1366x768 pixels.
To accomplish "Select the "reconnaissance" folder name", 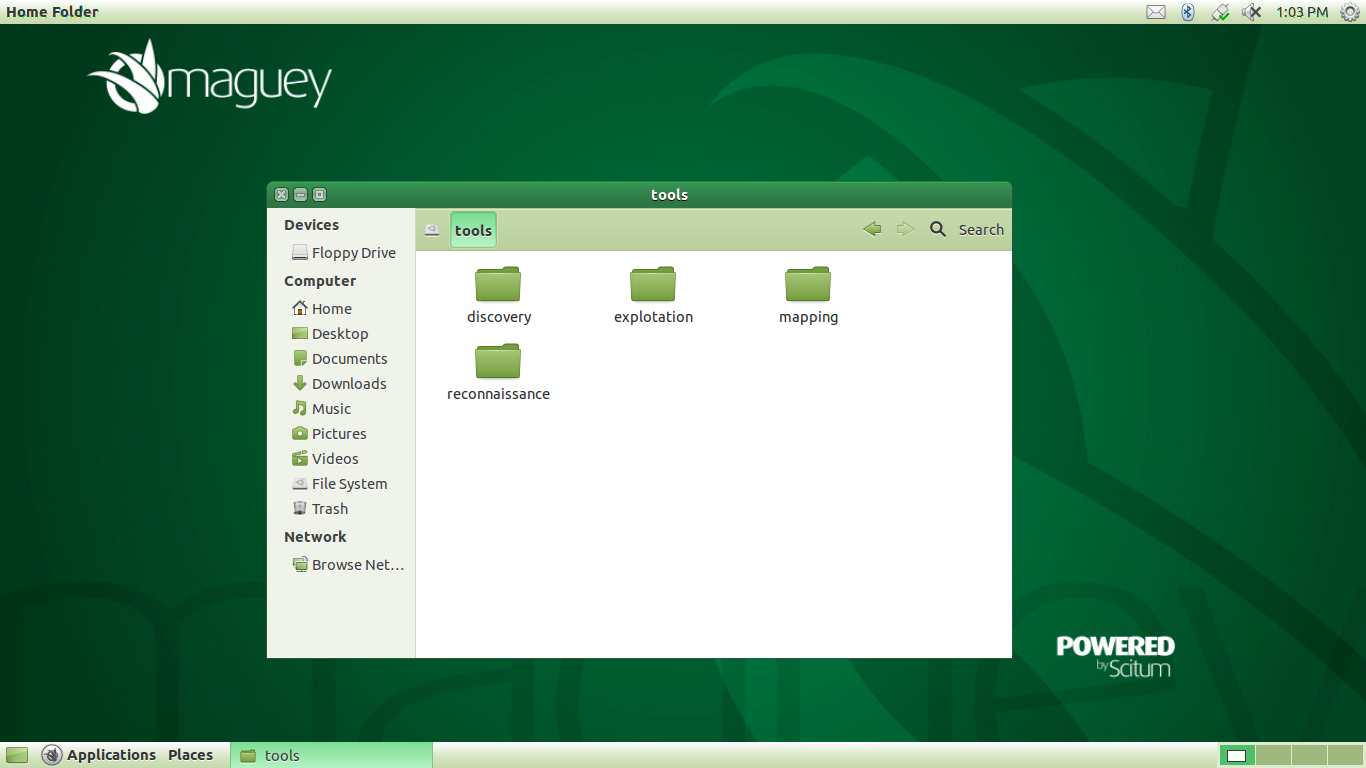I will 498,394.
